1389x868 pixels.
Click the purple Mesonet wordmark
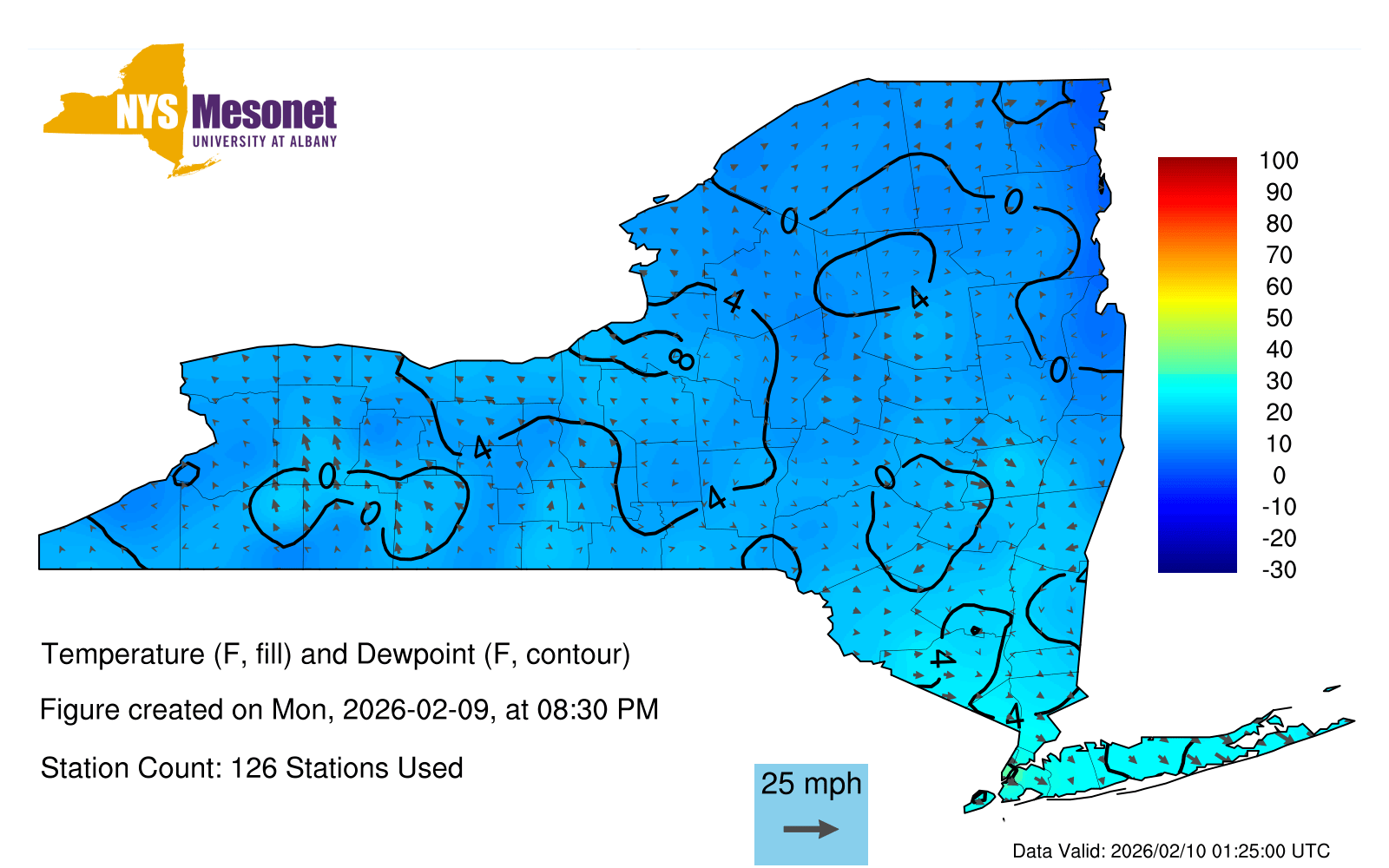pos(264,113)
